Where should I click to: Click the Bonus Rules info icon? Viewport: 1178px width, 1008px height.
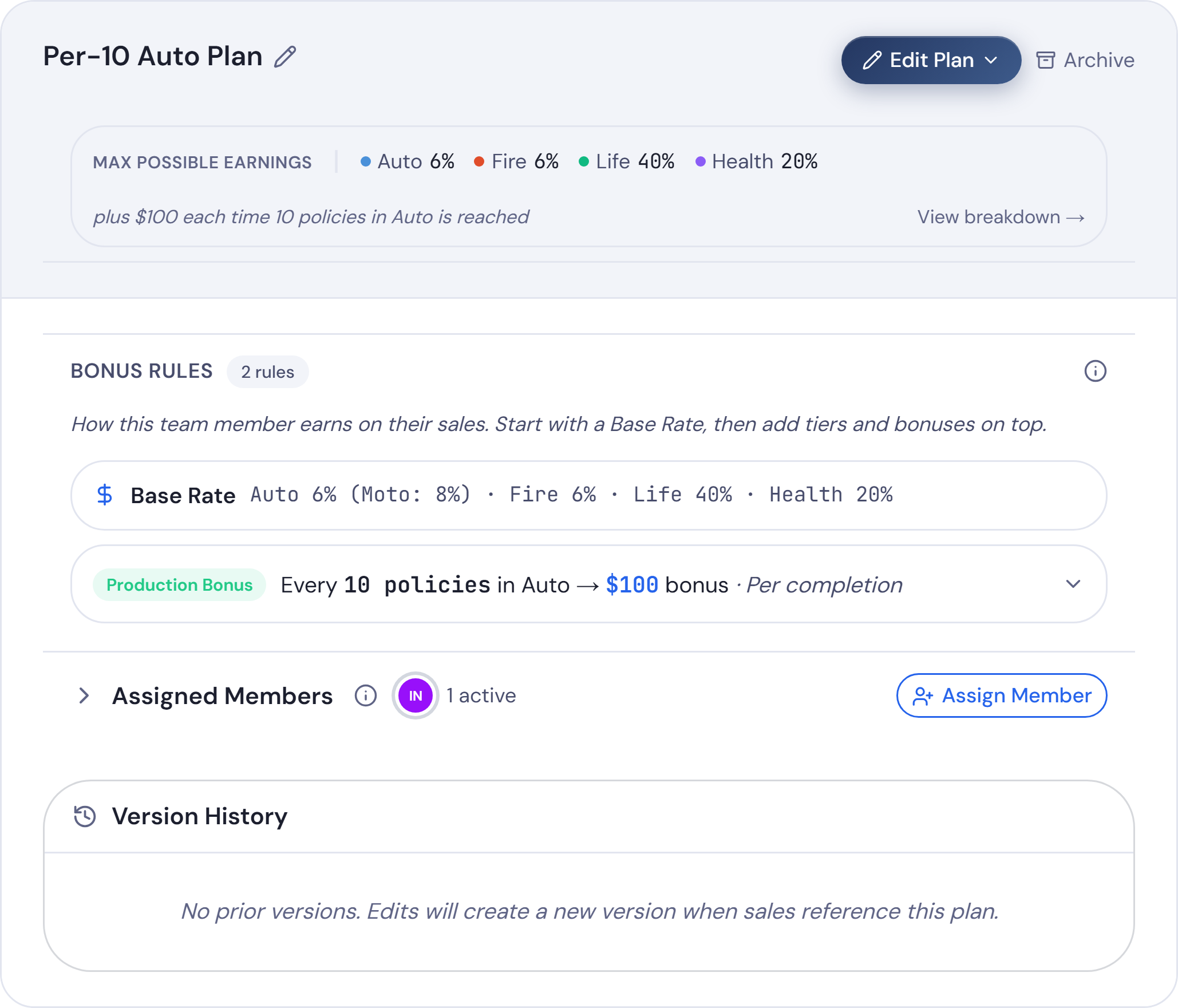(1095, 371)
